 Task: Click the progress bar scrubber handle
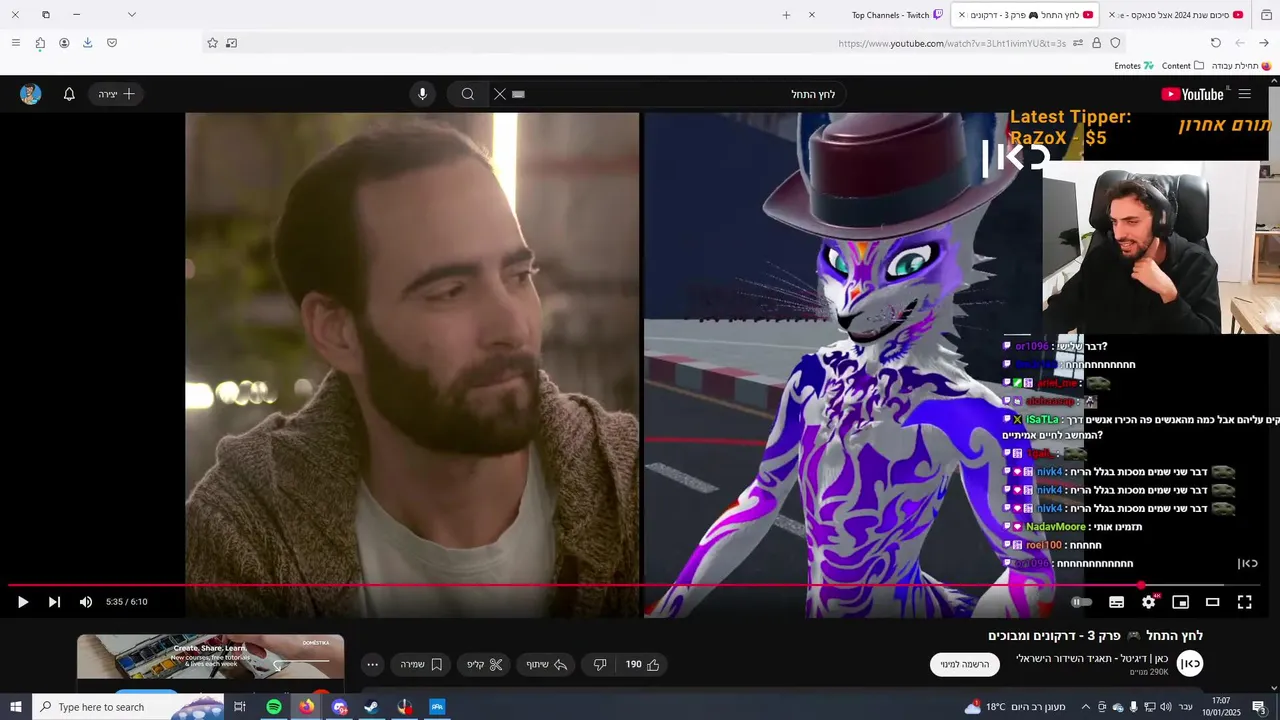point(1141,585)
